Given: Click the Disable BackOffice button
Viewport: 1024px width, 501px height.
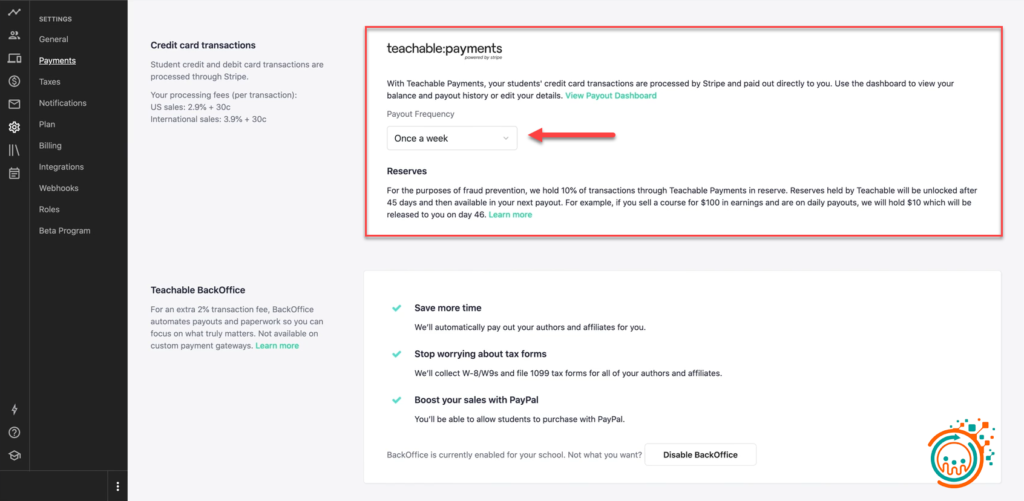Looking at the screenshot, I should (700, 455).
